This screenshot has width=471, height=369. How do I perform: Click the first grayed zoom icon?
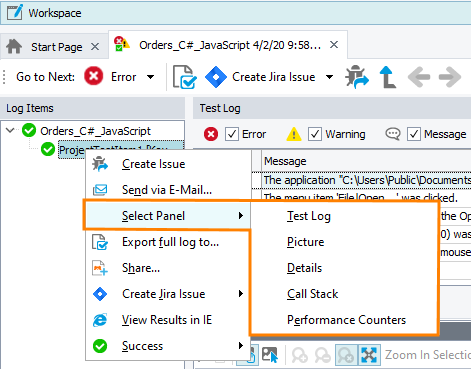(x=300, y=355)
